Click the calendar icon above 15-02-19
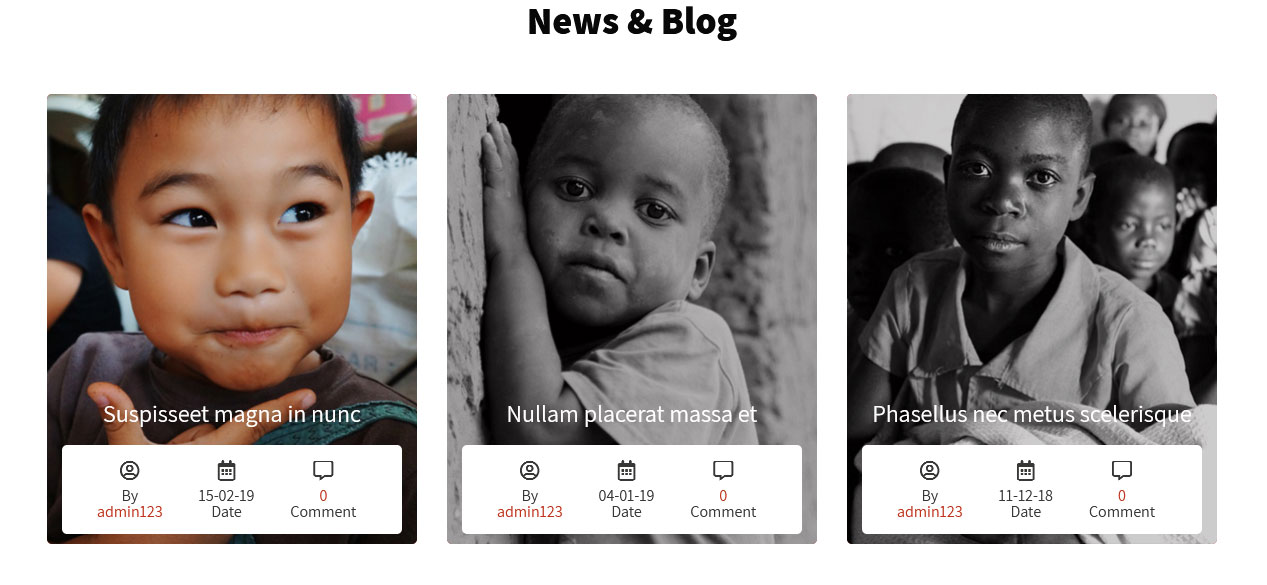Screen dimensions: 1267x585 pyautogui.click(x=226, y=470)
